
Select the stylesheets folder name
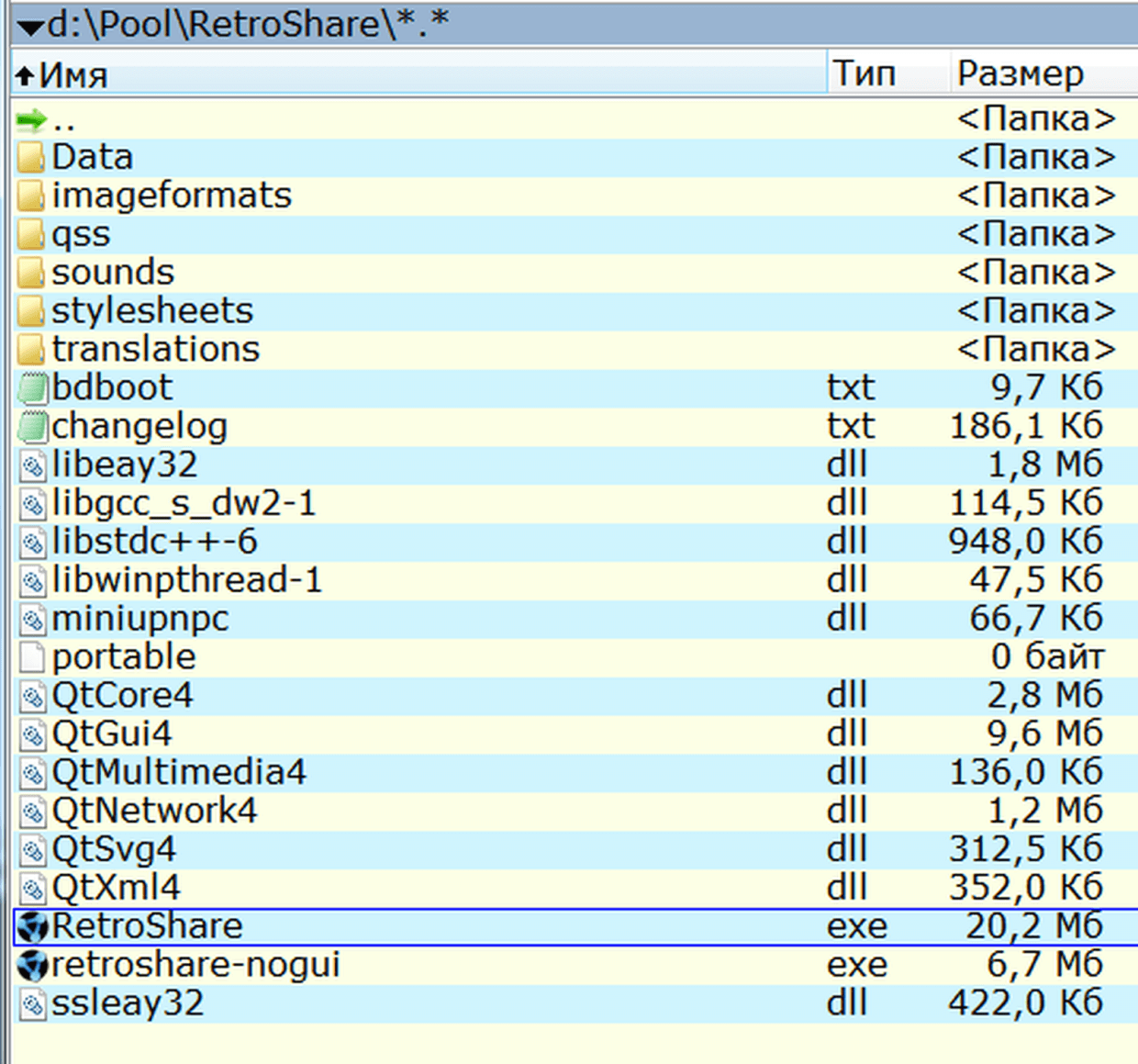point(152,311)
